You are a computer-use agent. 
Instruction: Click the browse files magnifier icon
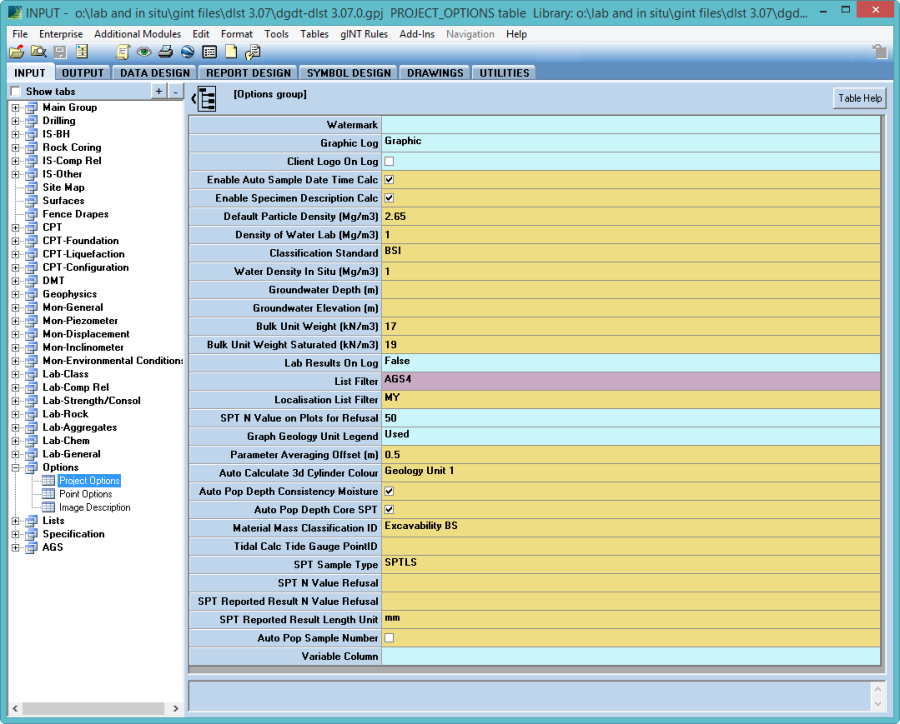pos(38,52)
